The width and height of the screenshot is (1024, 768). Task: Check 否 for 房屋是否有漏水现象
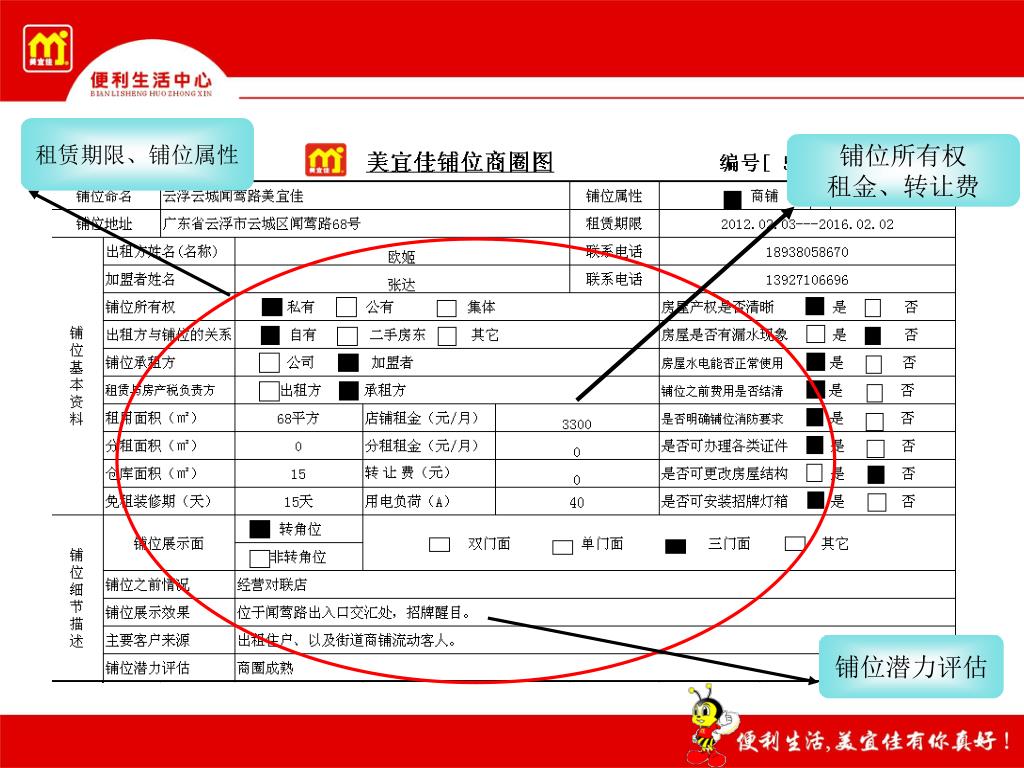point(873,335)
